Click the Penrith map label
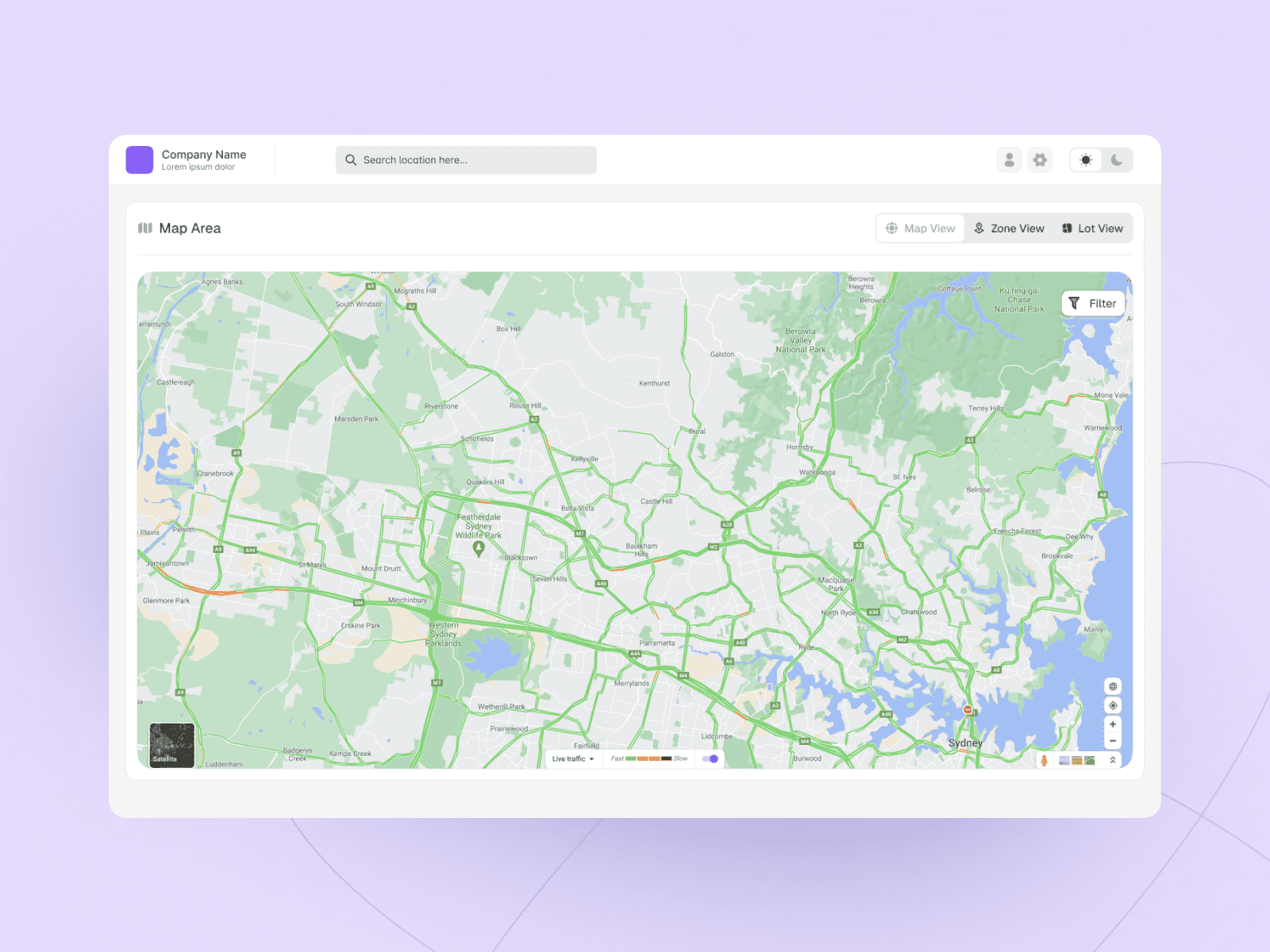Viewport: 1270px width, 952px height. [183, 530]
